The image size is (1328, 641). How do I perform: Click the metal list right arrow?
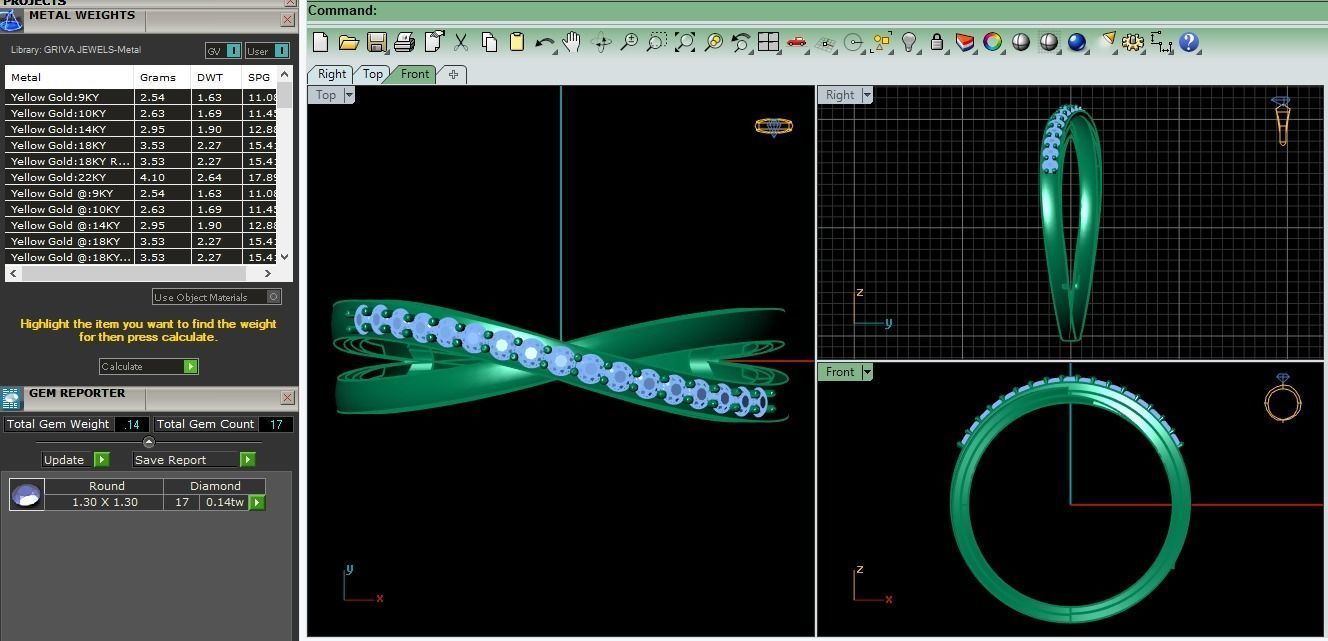[267, 273]
